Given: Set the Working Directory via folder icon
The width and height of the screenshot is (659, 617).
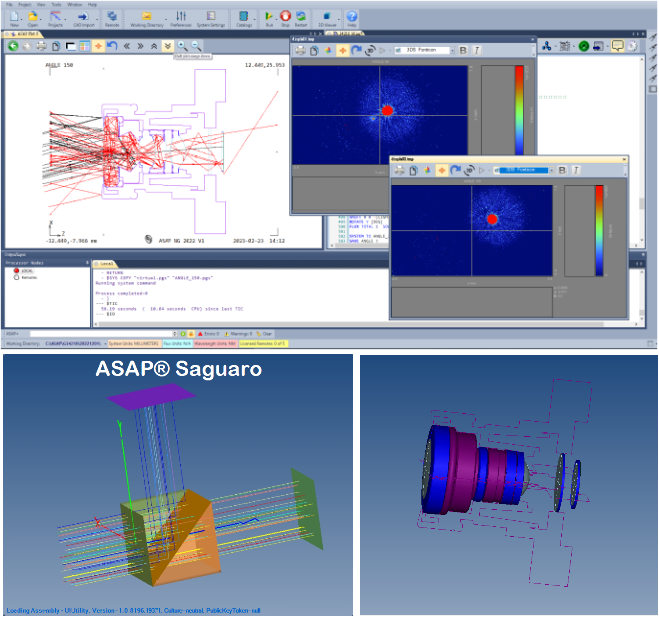Looking at the screenshot, I should (146, 16).
